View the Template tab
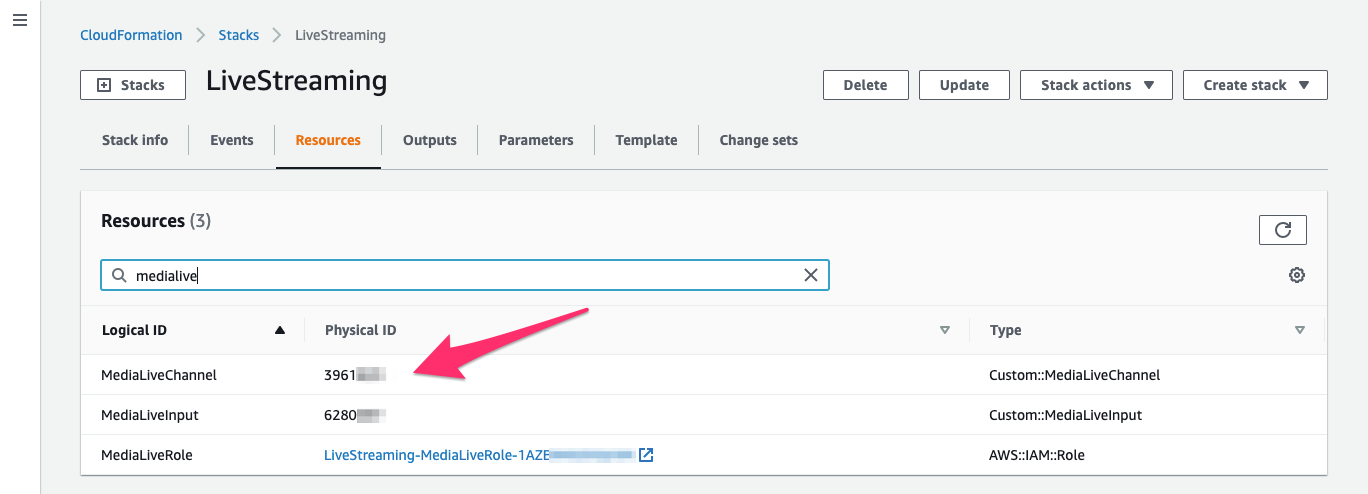The height and width of the screenshot is (494, 1368). pos(646,140)
